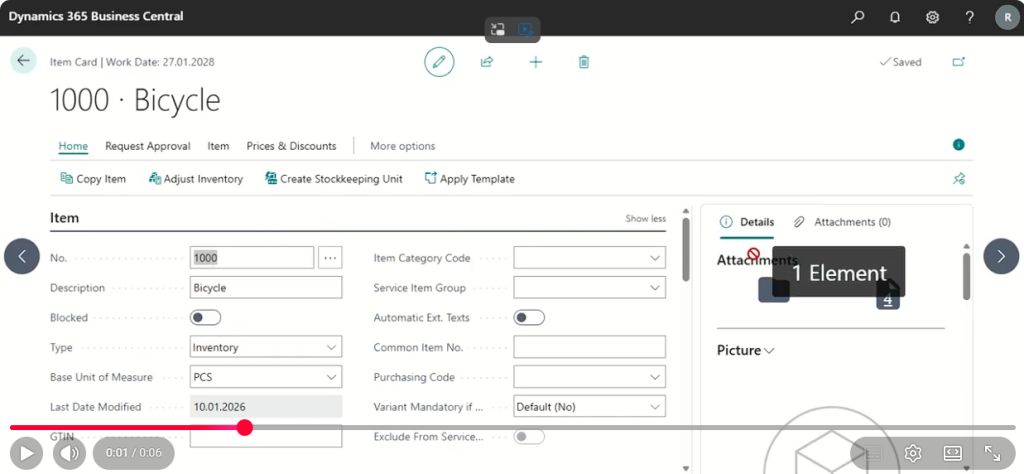Open the notifications bell

pos(895,17)
